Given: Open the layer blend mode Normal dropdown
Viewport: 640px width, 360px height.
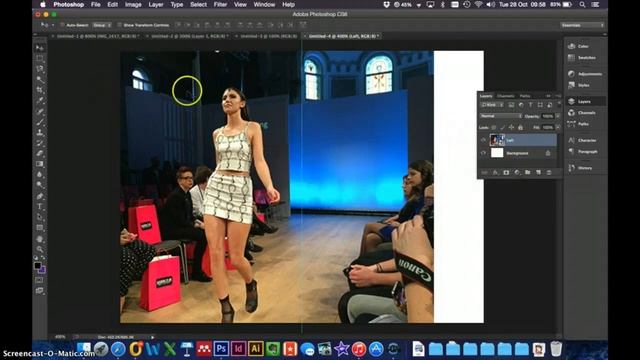Looking at the screenshot, I should click(x=501, y=116).
